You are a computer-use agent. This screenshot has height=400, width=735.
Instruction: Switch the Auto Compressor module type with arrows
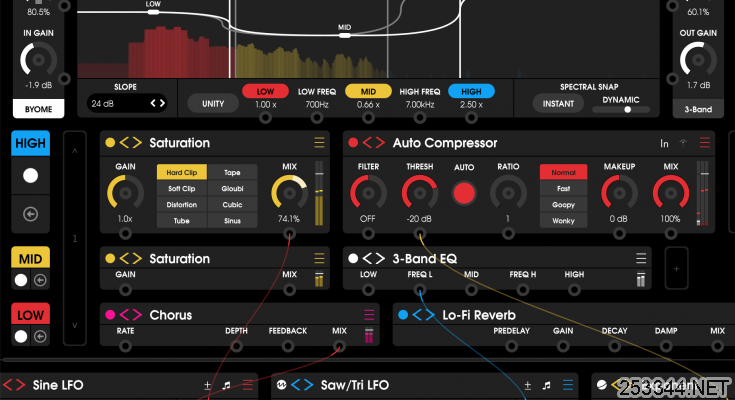point(374,143)
